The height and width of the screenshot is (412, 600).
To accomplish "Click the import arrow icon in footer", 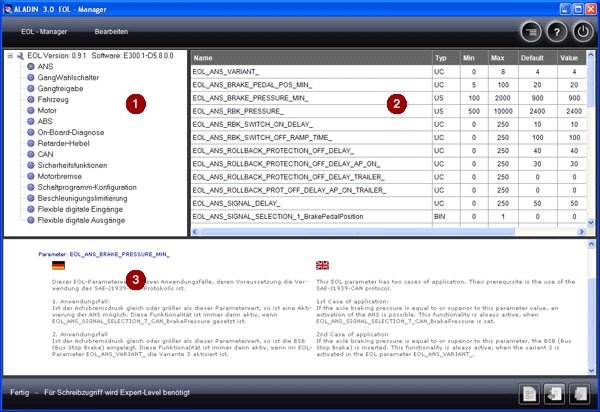I will 554,393.
